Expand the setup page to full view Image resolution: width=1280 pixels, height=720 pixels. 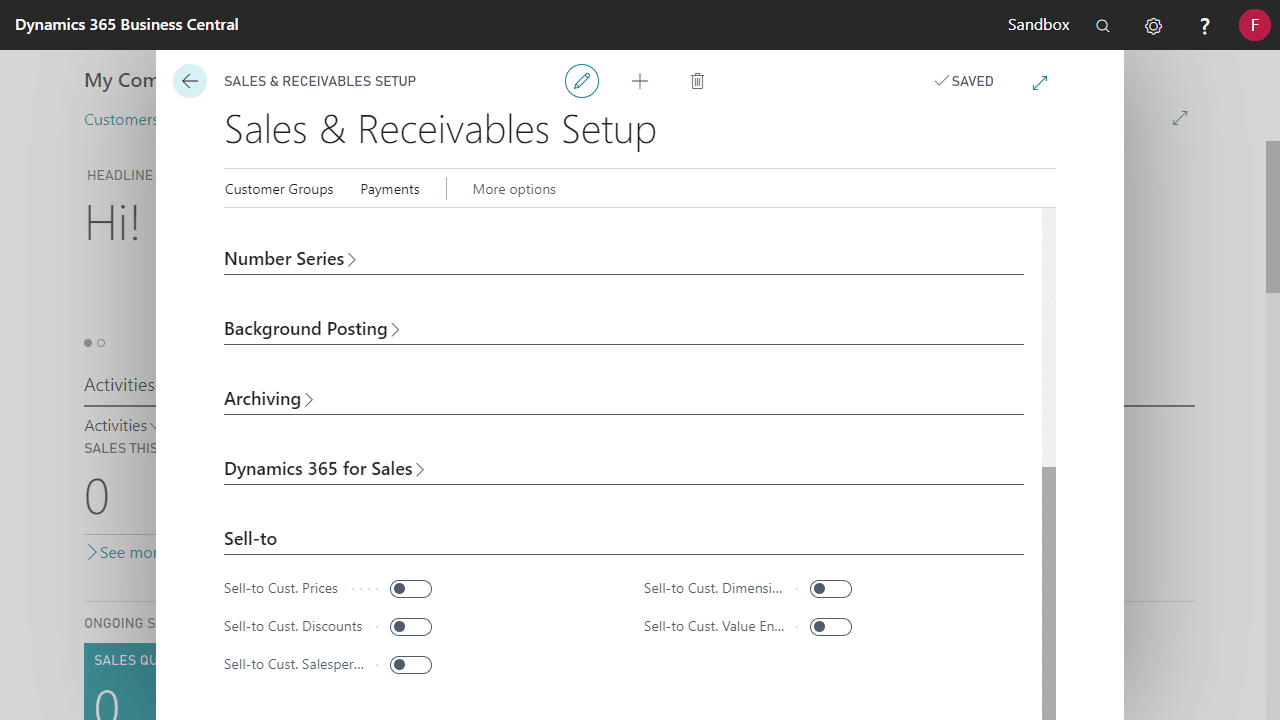pos(1040,82)
